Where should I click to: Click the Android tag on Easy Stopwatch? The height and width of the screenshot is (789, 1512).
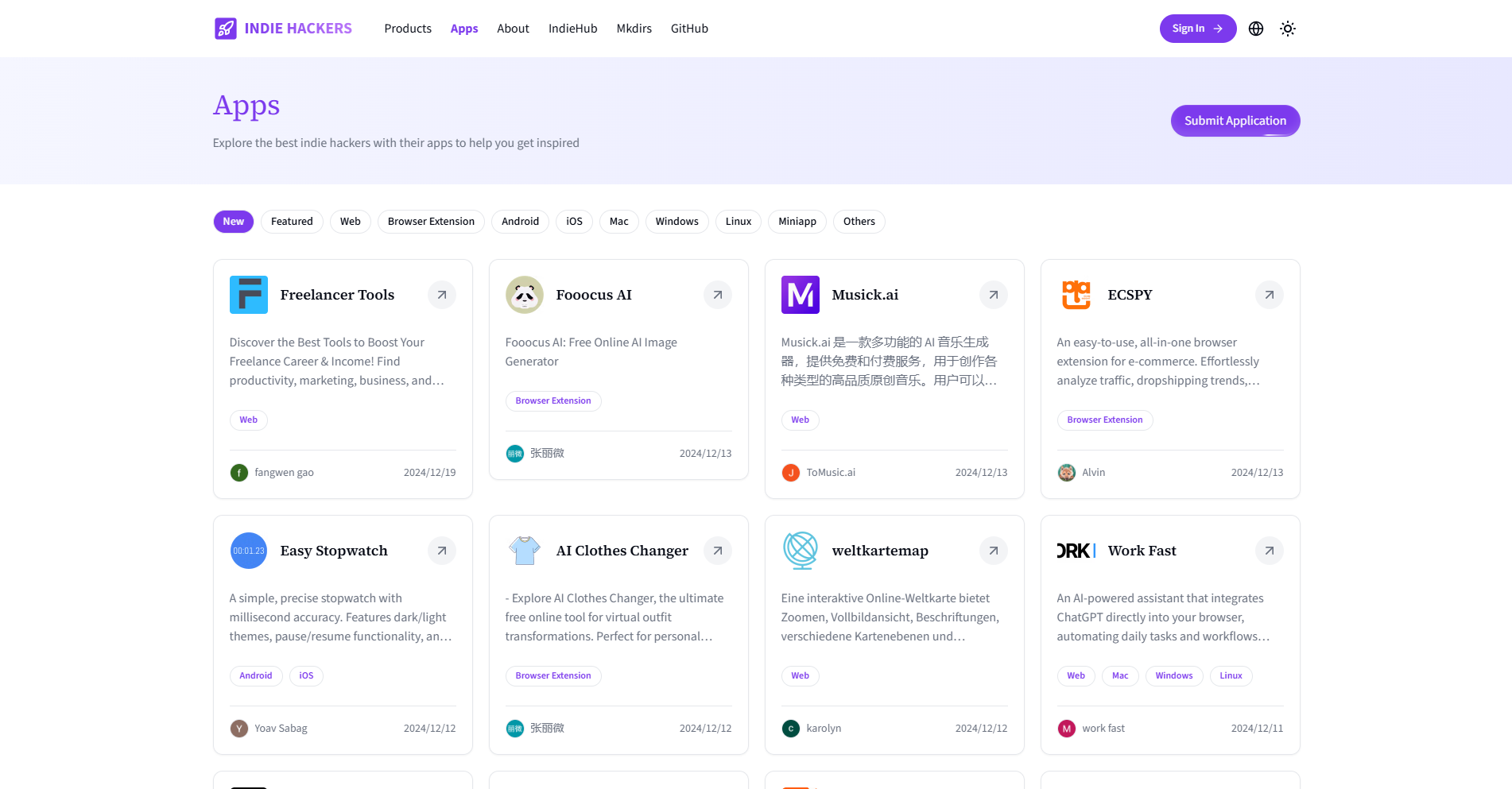(x=256, y=676)
